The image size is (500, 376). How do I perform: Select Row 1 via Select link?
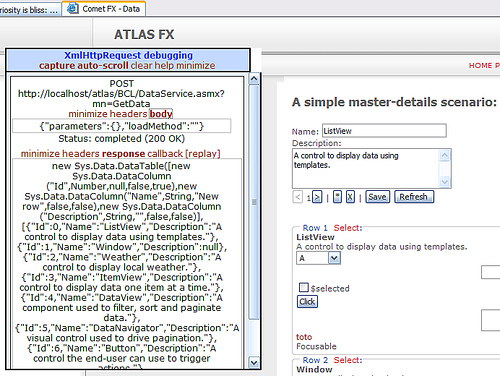click(348, 228)
